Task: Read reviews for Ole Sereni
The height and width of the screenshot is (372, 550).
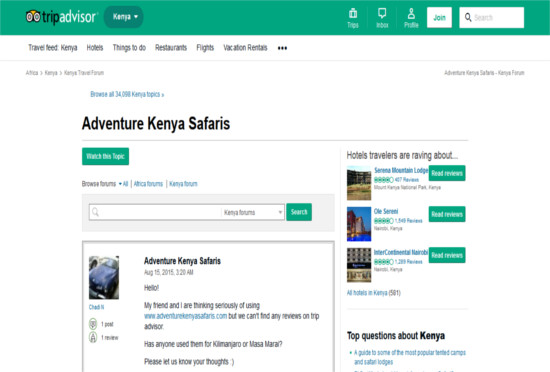Action: tap(447, 214)
